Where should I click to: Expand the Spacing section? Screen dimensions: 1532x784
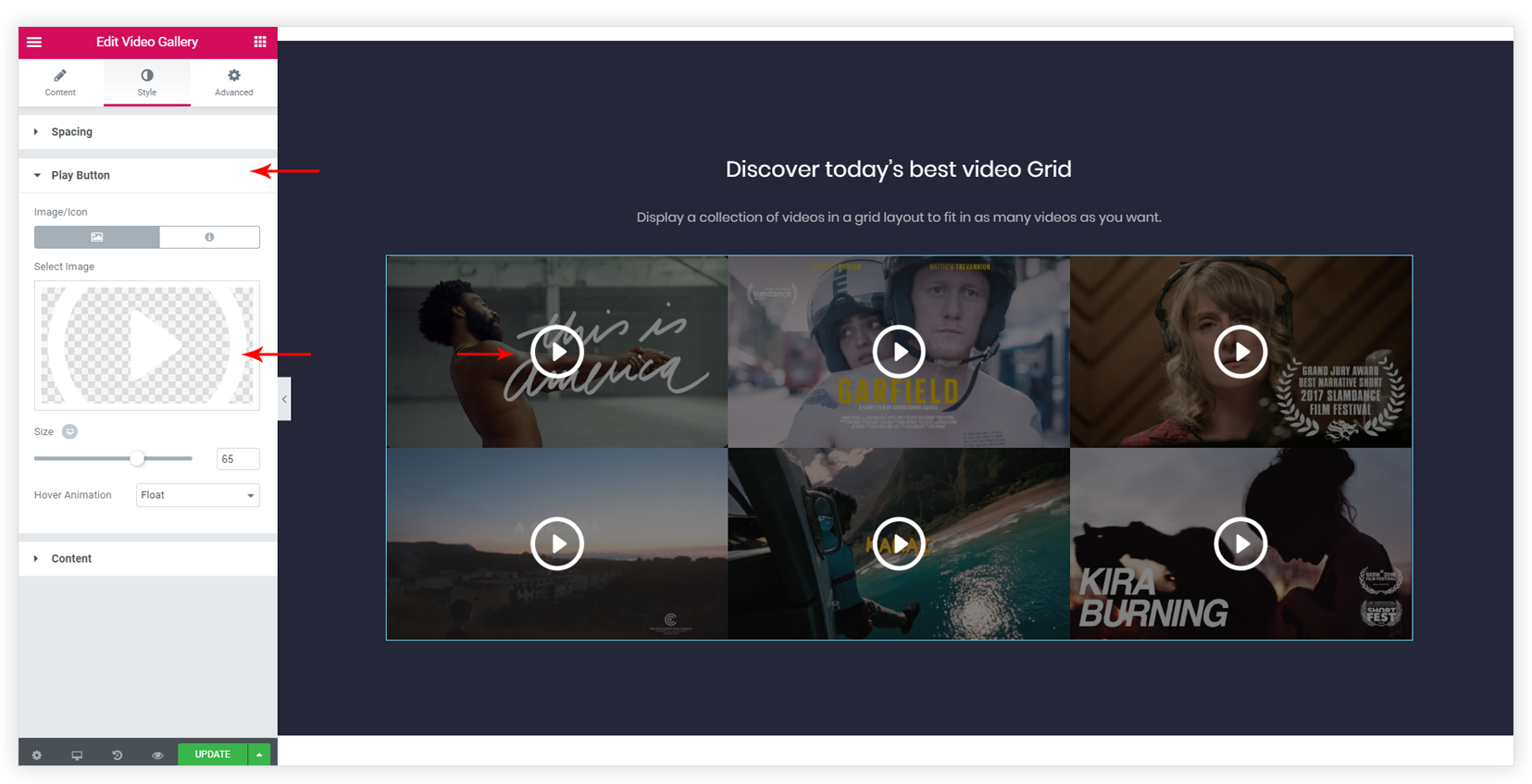(x=148, y=131)
